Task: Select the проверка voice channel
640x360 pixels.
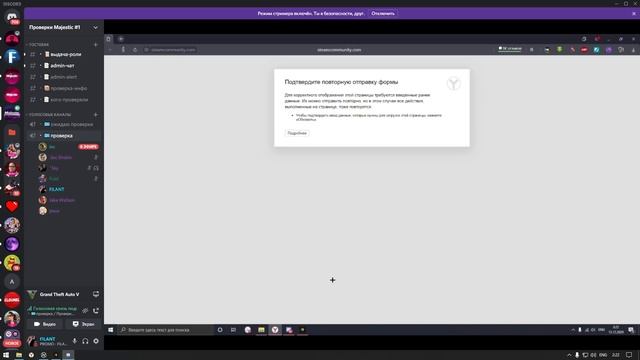Action: 63,136
